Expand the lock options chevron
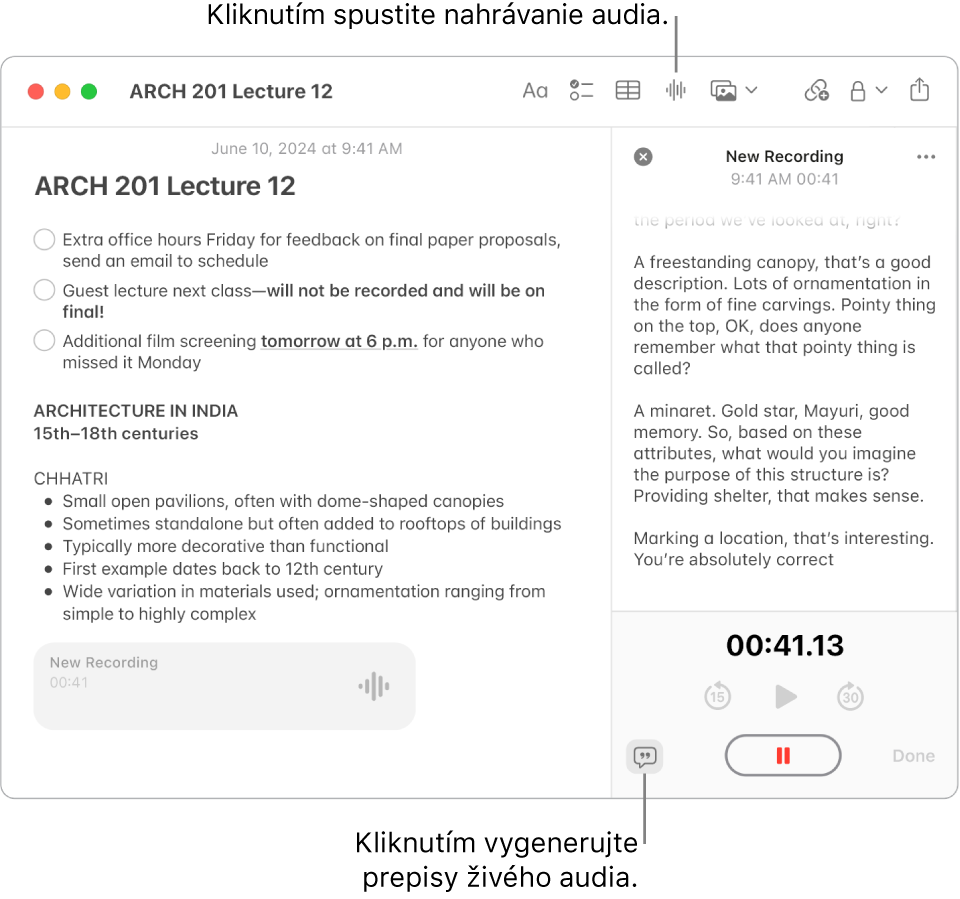 tap(882, 90)
